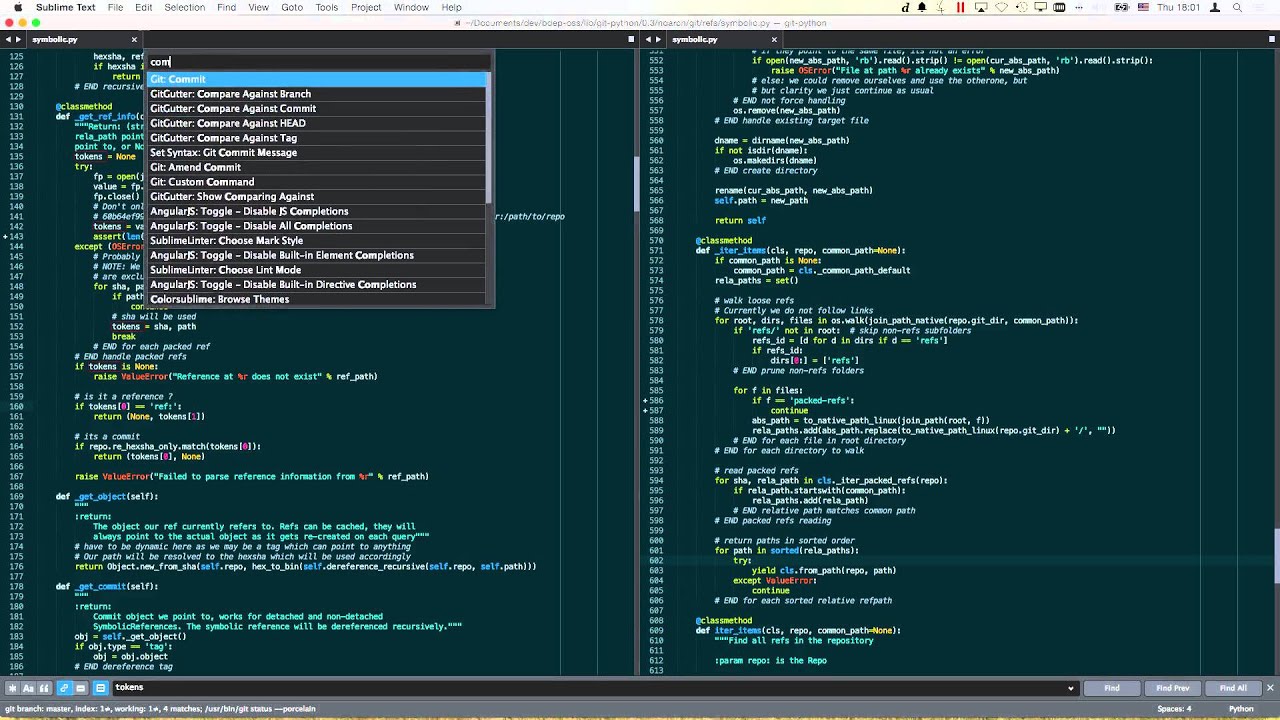Select 'AngularJS: Toggle – Disable Built-in Directive Completions'
Image resolution: width=1280 pixels, height=720 pixels.
pos(317,285)
